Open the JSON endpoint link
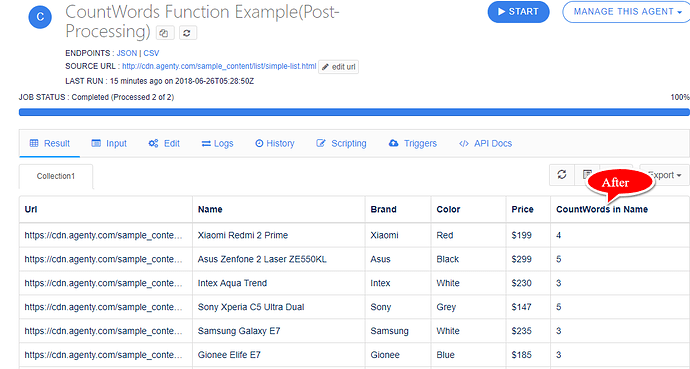This screenshot has width=690, height=369. pyautogui.click(x=127, y=53)
